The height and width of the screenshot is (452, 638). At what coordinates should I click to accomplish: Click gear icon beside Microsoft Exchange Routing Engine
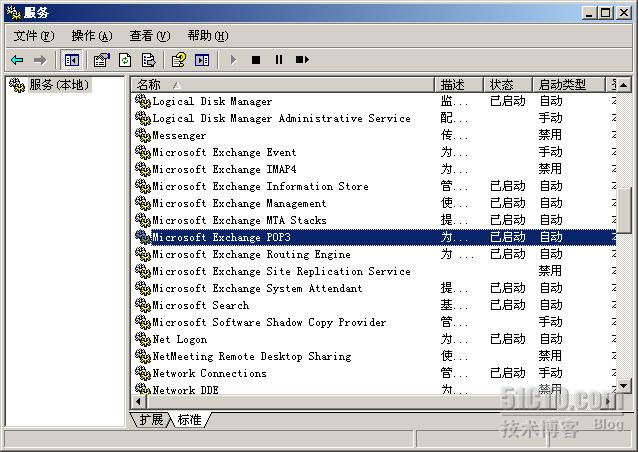click(x=143, y=254)
